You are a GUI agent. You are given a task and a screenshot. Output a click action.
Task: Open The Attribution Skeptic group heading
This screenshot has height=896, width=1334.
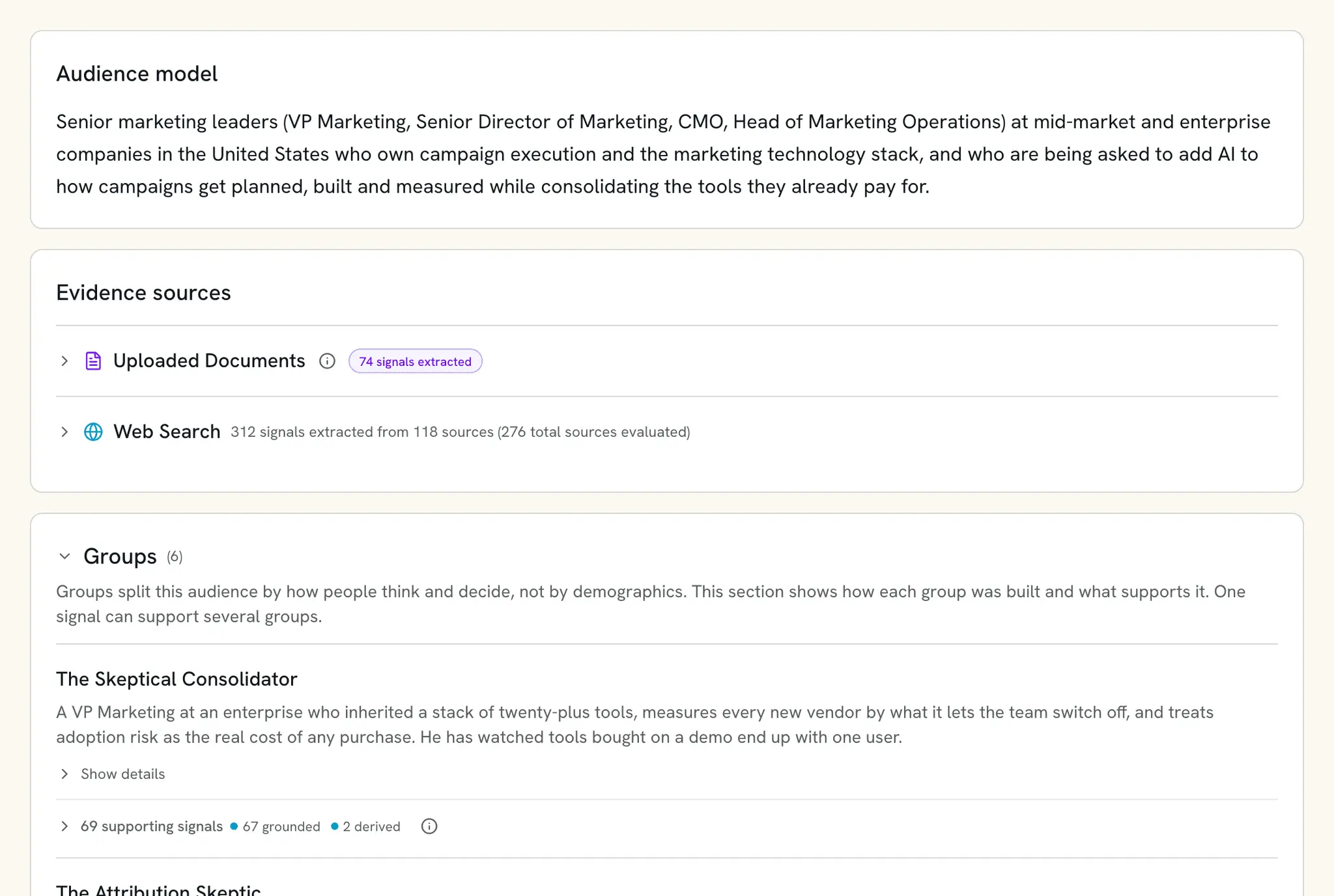158,889
